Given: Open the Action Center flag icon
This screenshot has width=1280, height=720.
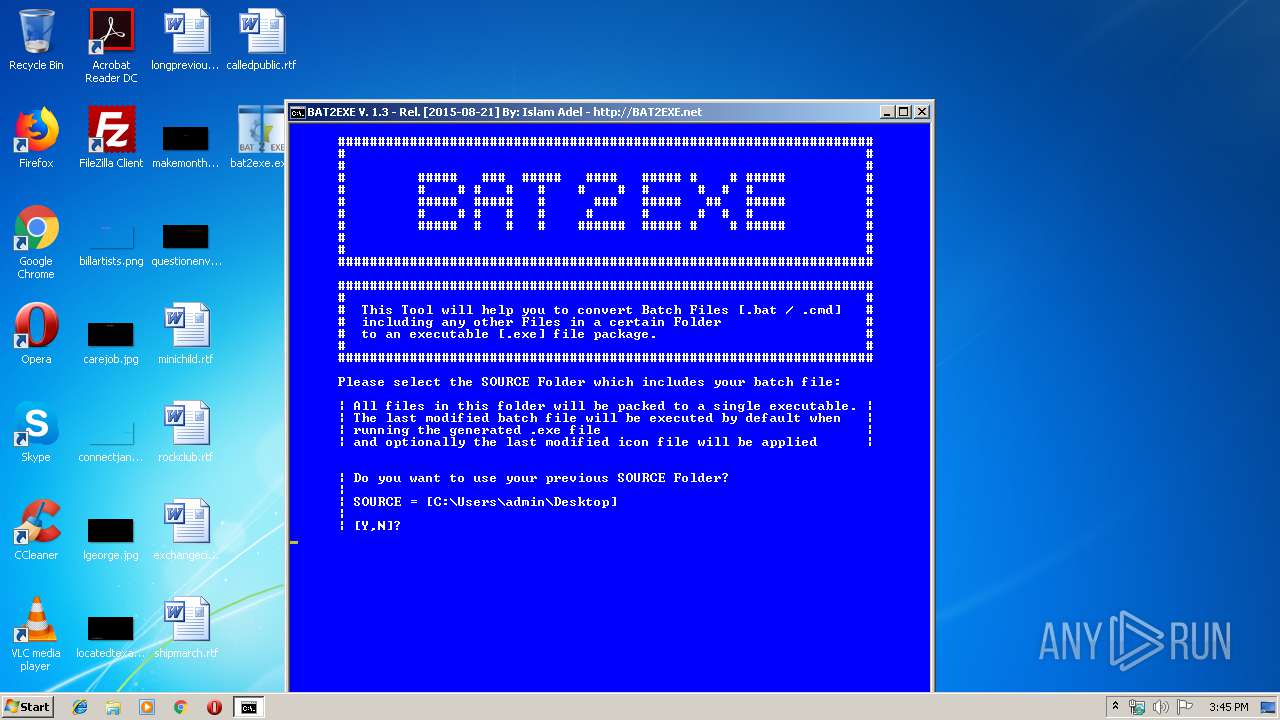Looking at the screenshot, I should [1185, 707].
